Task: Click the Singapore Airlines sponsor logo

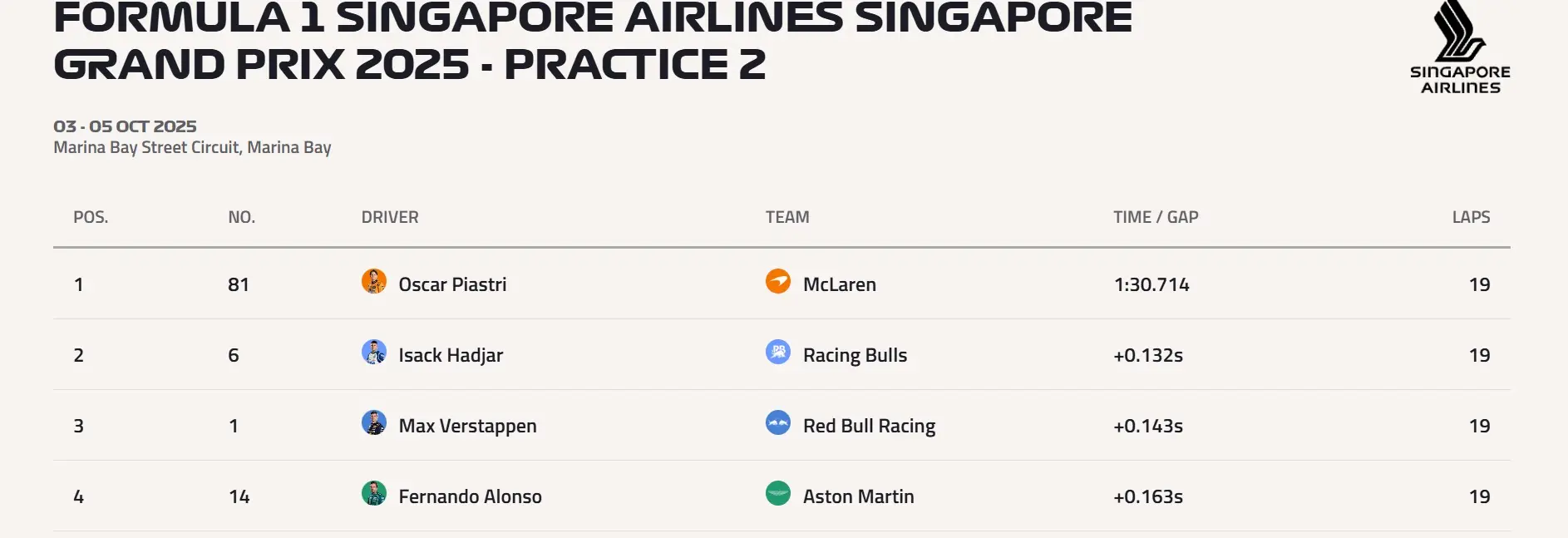Action: 1460,47
